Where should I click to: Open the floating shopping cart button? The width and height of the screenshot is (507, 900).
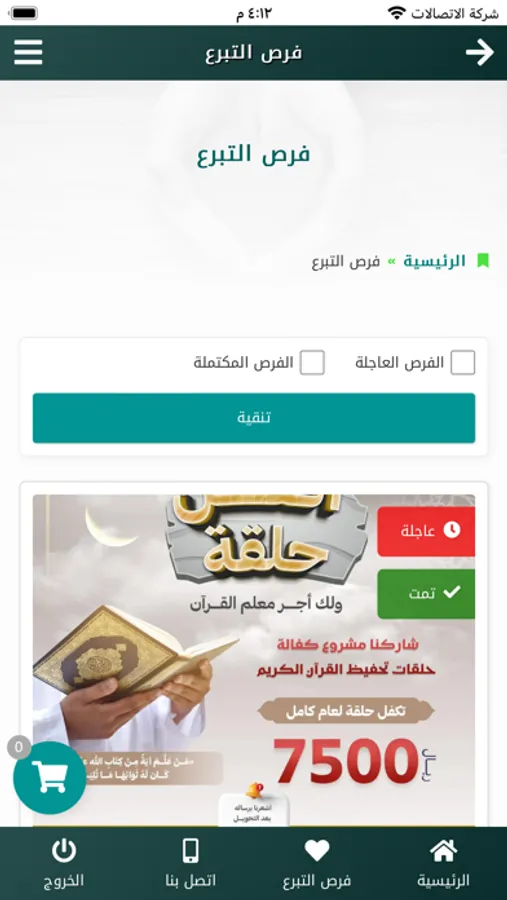tap(50, 777)
